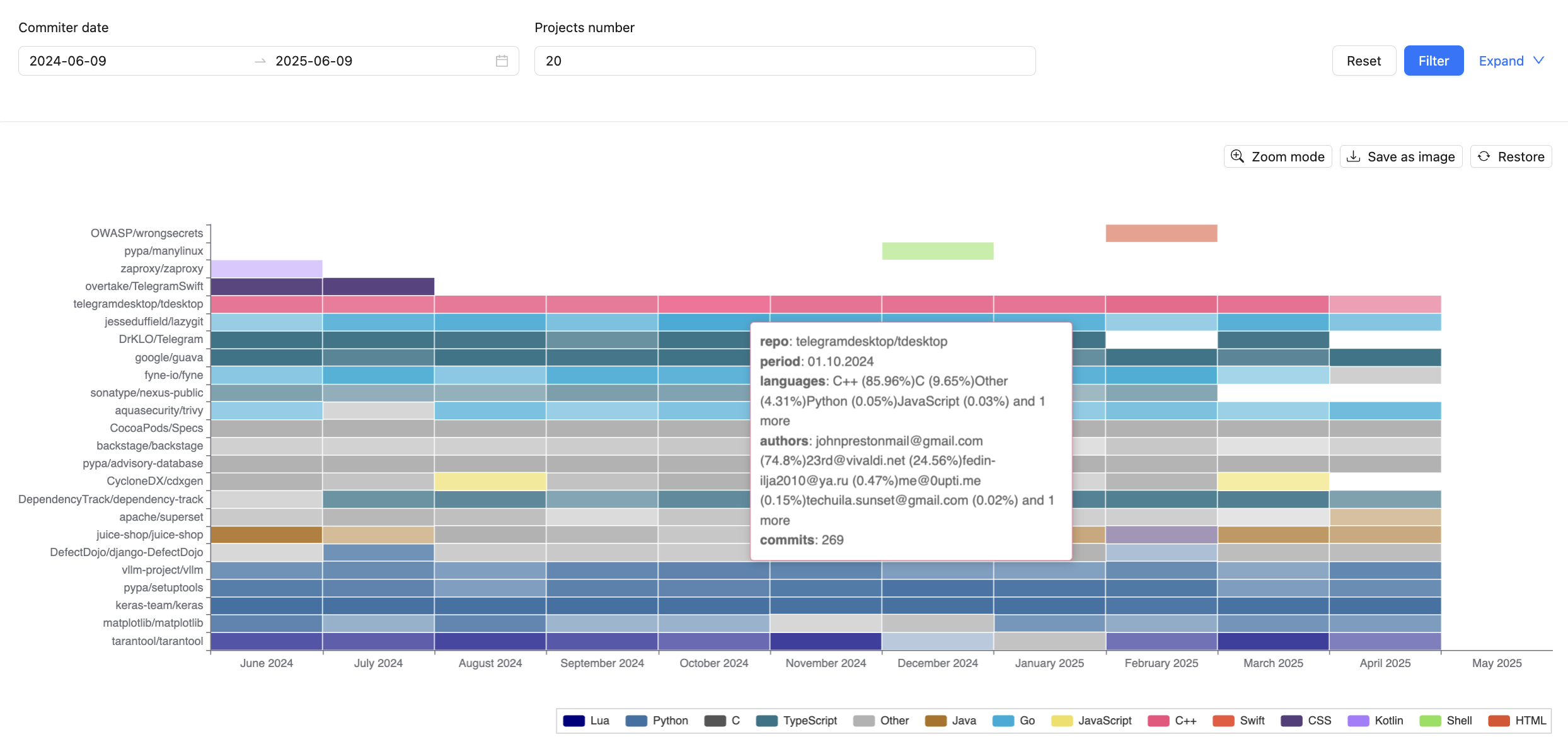This screenshot has width=1568, height=749.
Task: Click the HTML legend entry
Action: (x=1516, y=721)
